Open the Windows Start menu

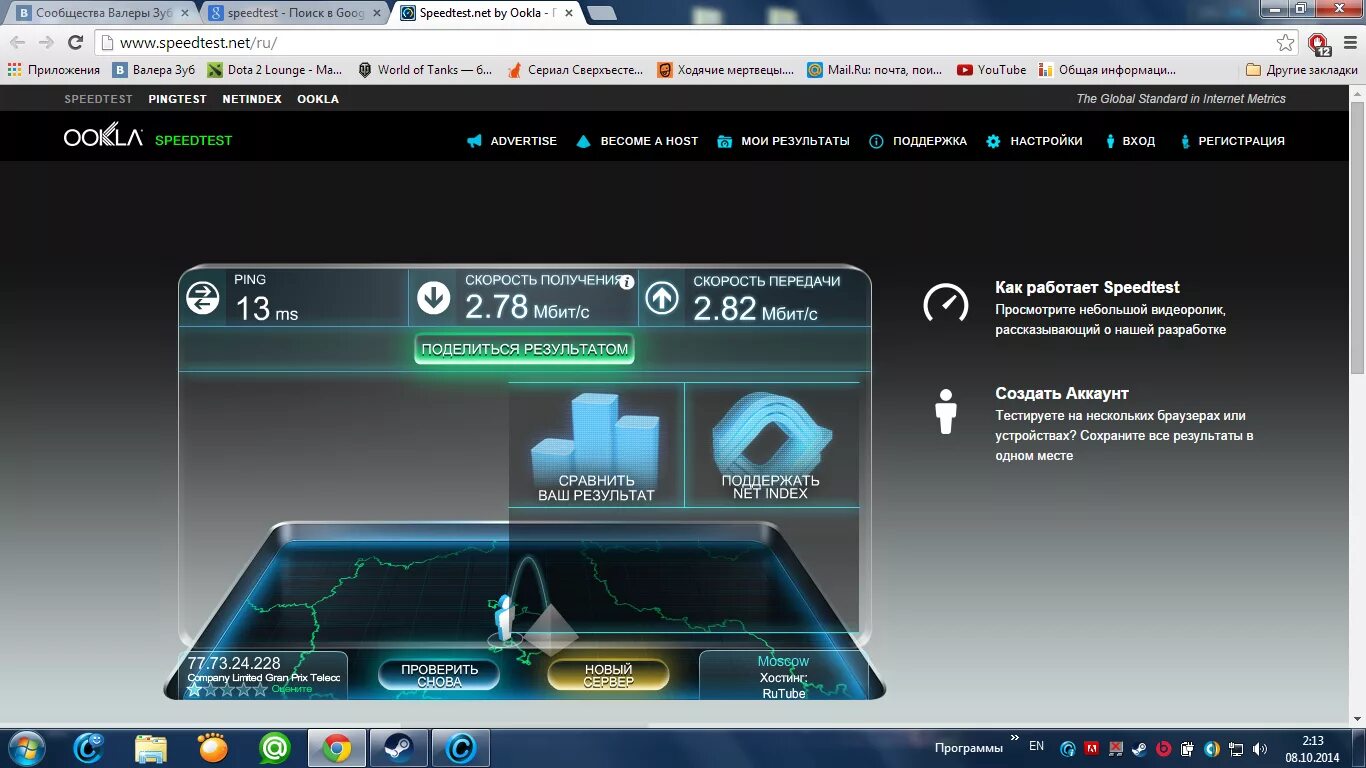(x=26, y=748)
